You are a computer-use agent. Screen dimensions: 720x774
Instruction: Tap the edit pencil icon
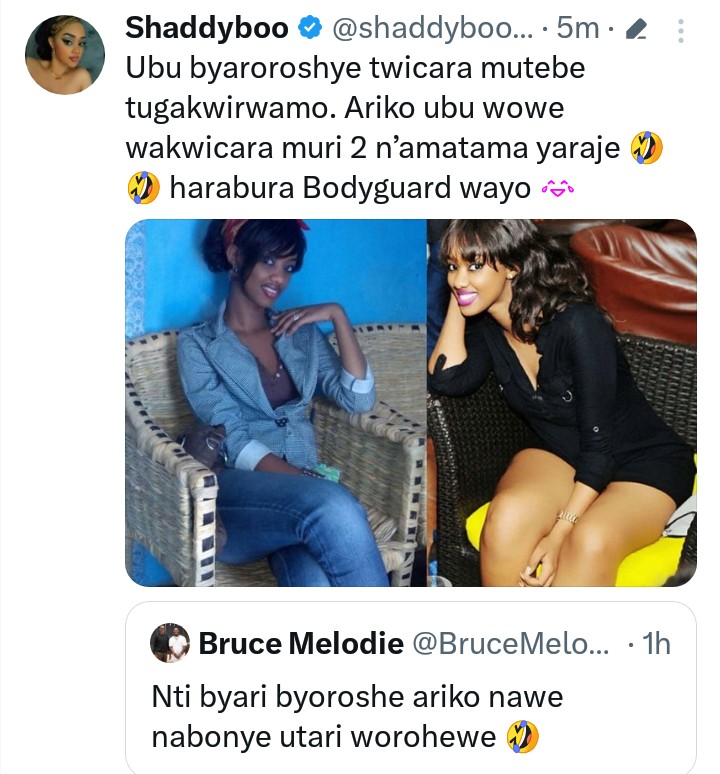pos(636,29)
